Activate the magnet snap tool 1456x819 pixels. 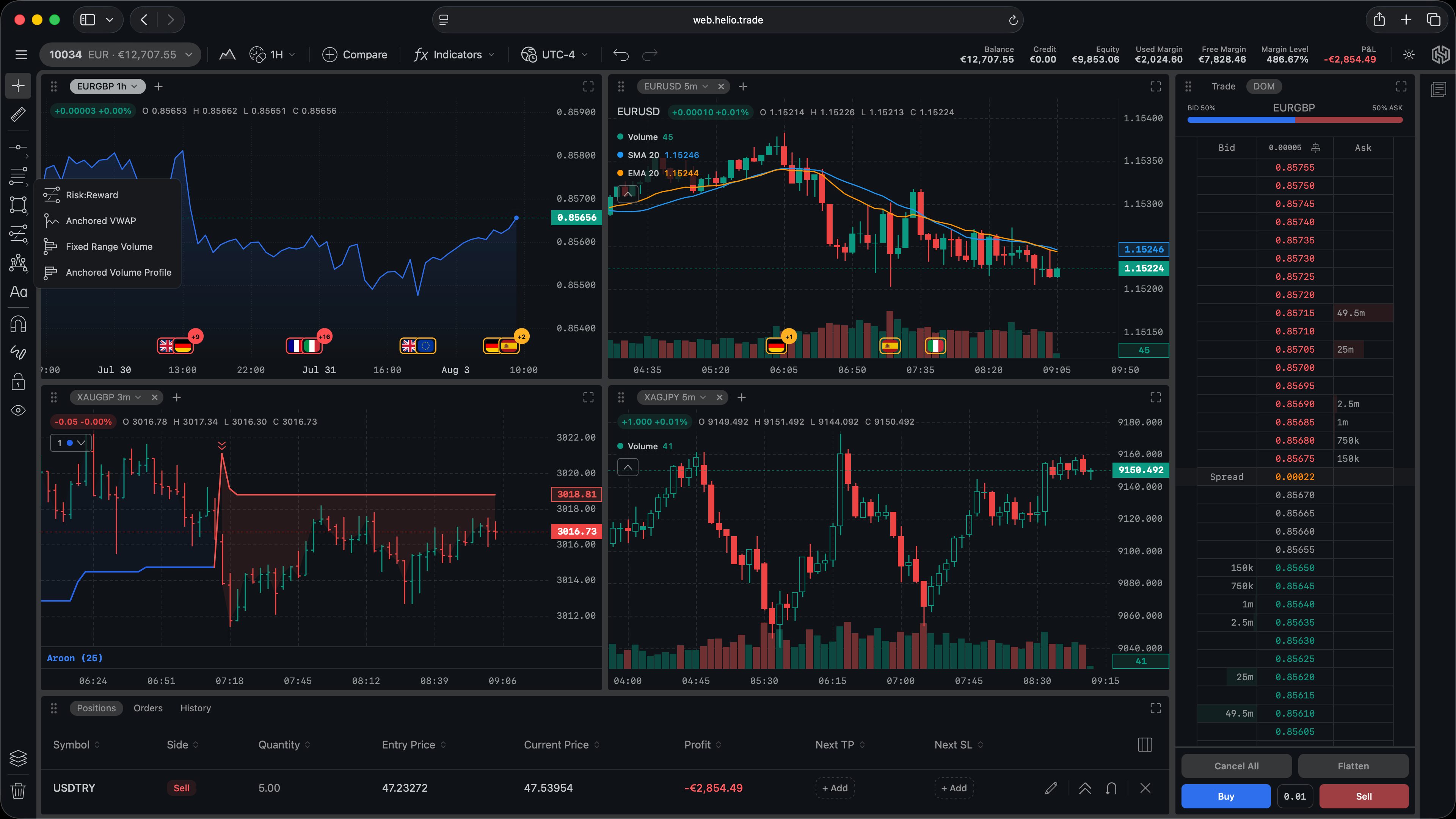point(18,325)
